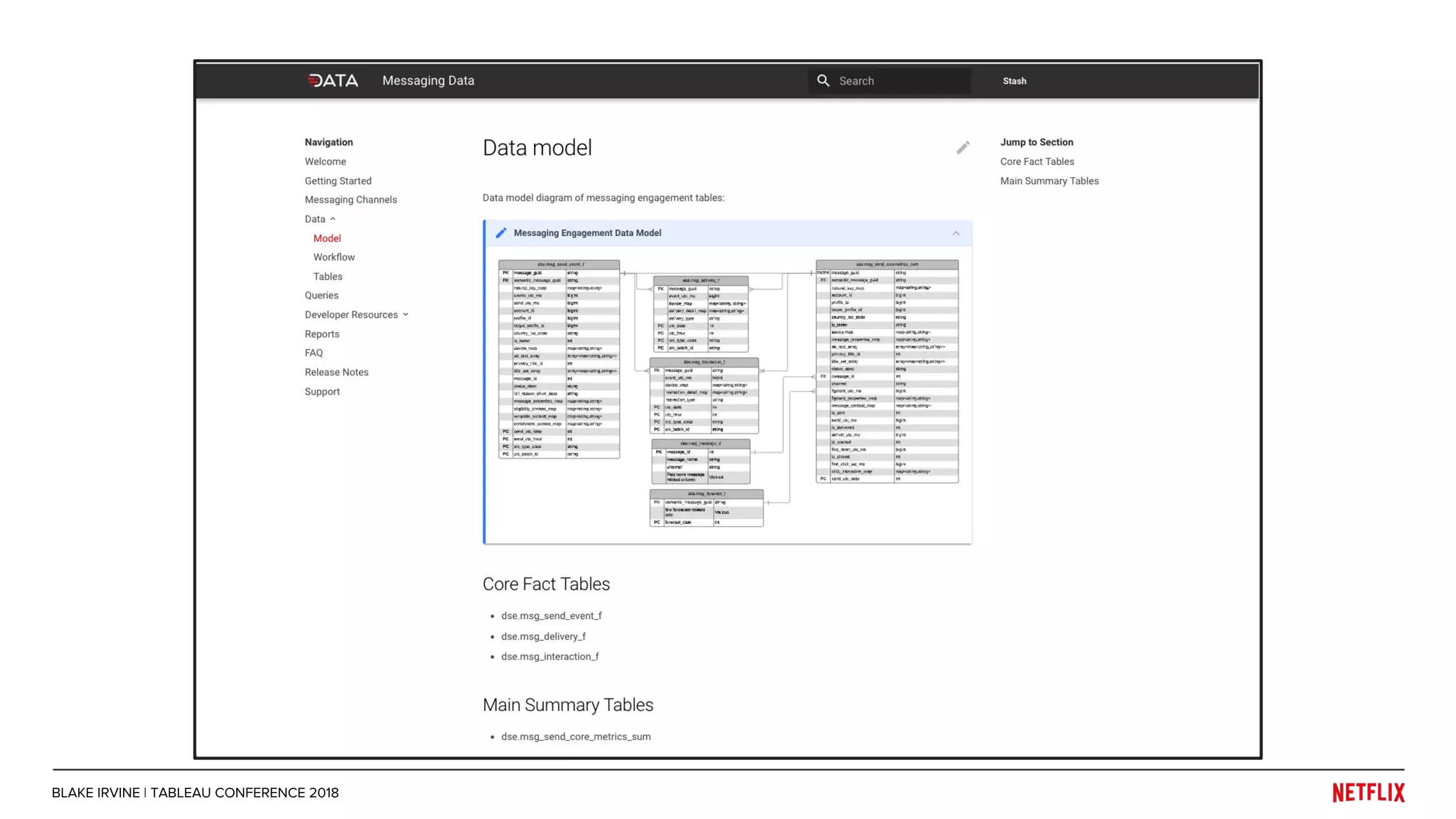Click the Netflix logo

(1368, 792)
